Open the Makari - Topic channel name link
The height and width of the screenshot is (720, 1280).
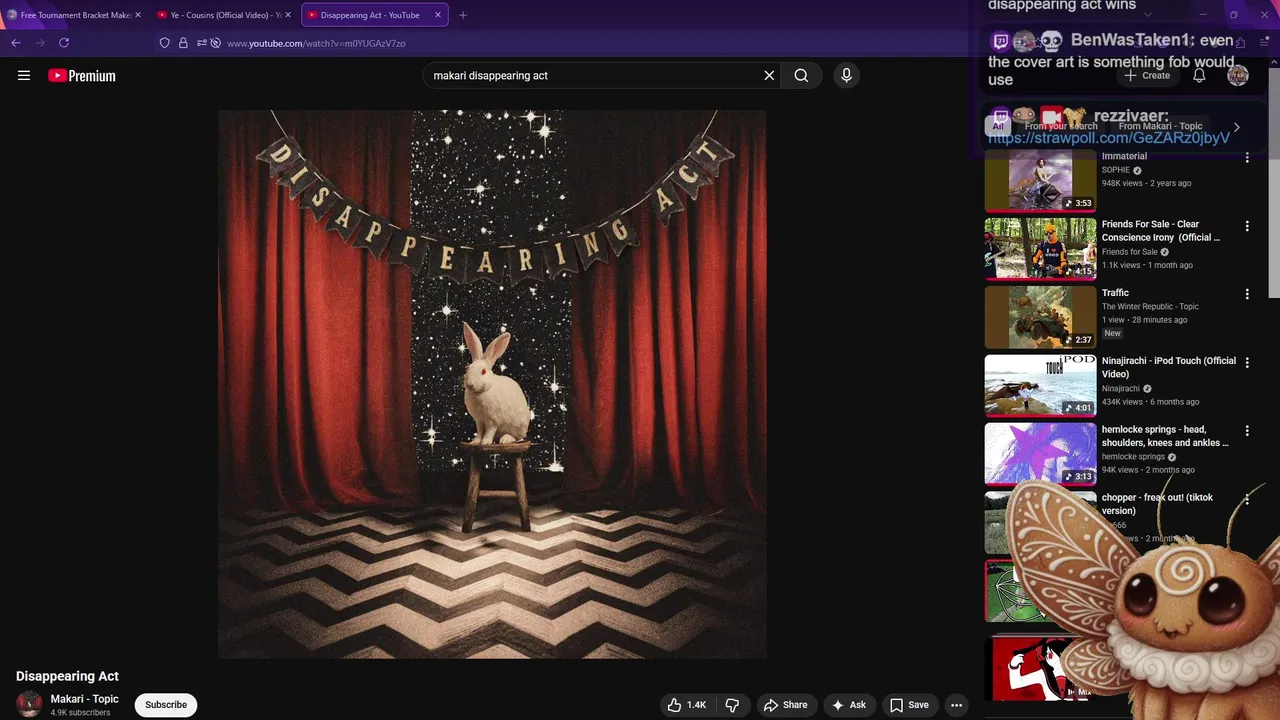click(x=85, y=699)
